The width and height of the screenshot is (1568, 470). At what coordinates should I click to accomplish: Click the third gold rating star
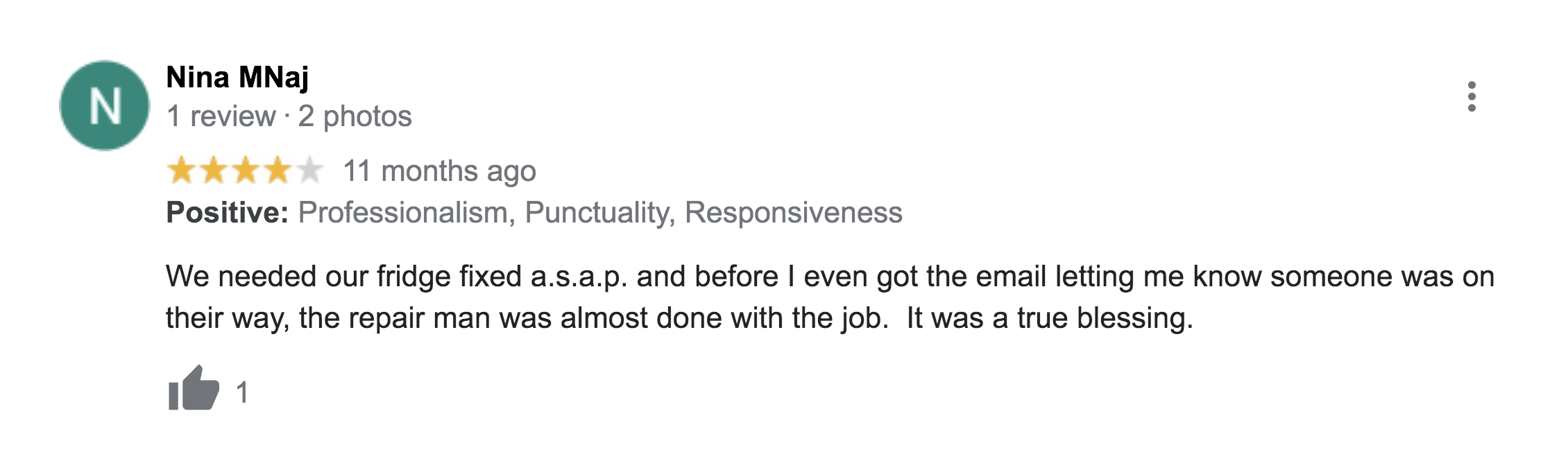245,171
